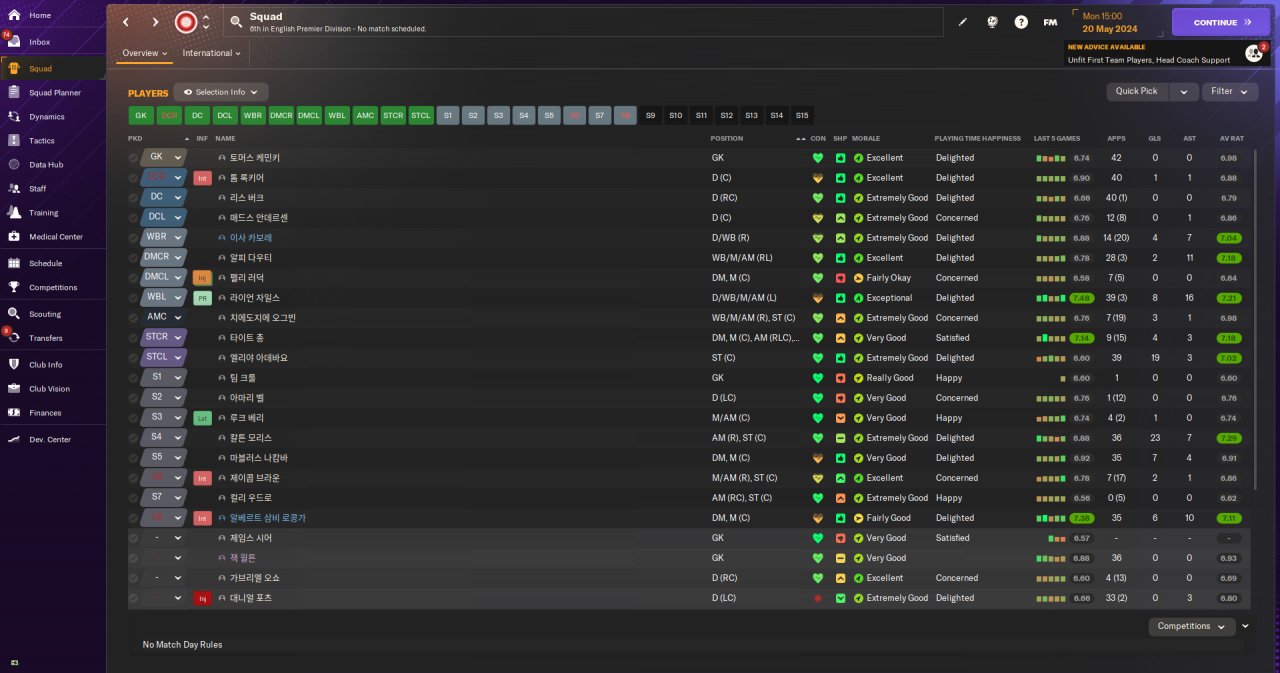This screenshot has height=673, width=1280.
Task: Go back with the left arrow
Action: click(126, 22)
